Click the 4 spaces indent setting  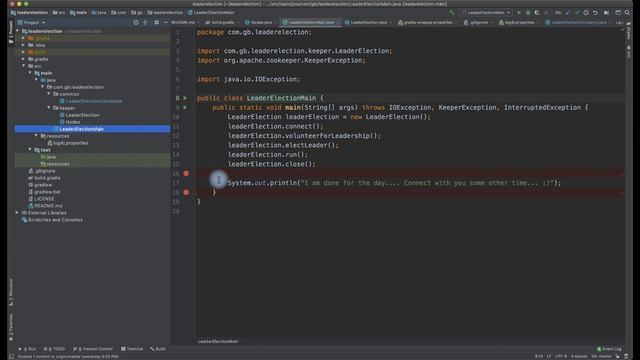coord(579,356)
